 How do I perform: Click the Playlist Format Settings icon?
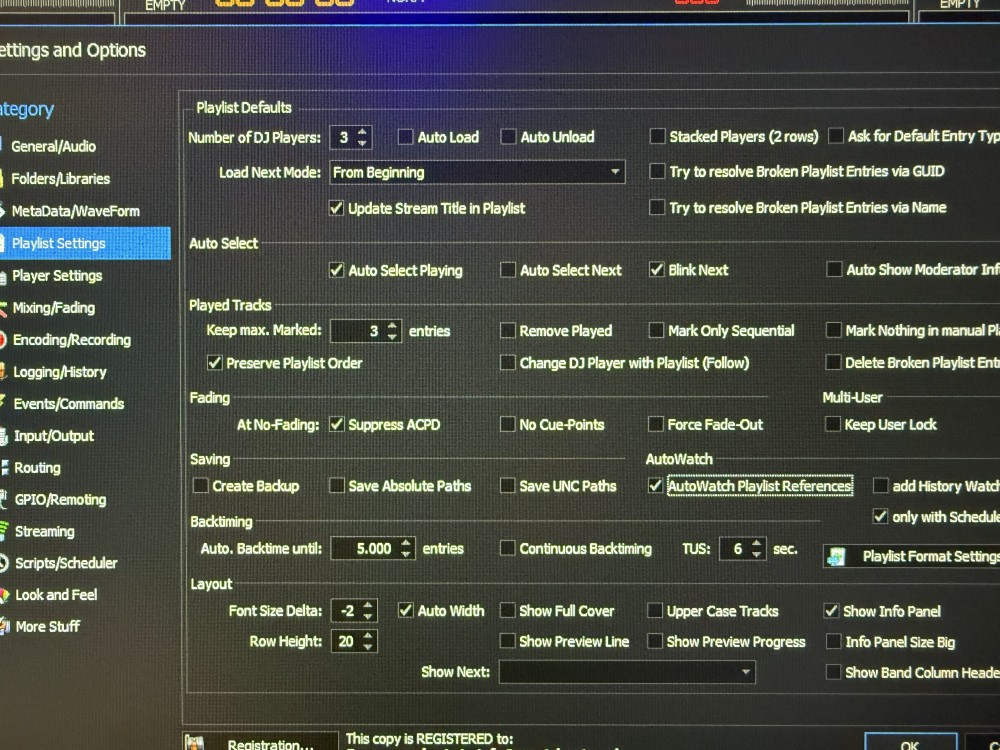click(836, 557)
